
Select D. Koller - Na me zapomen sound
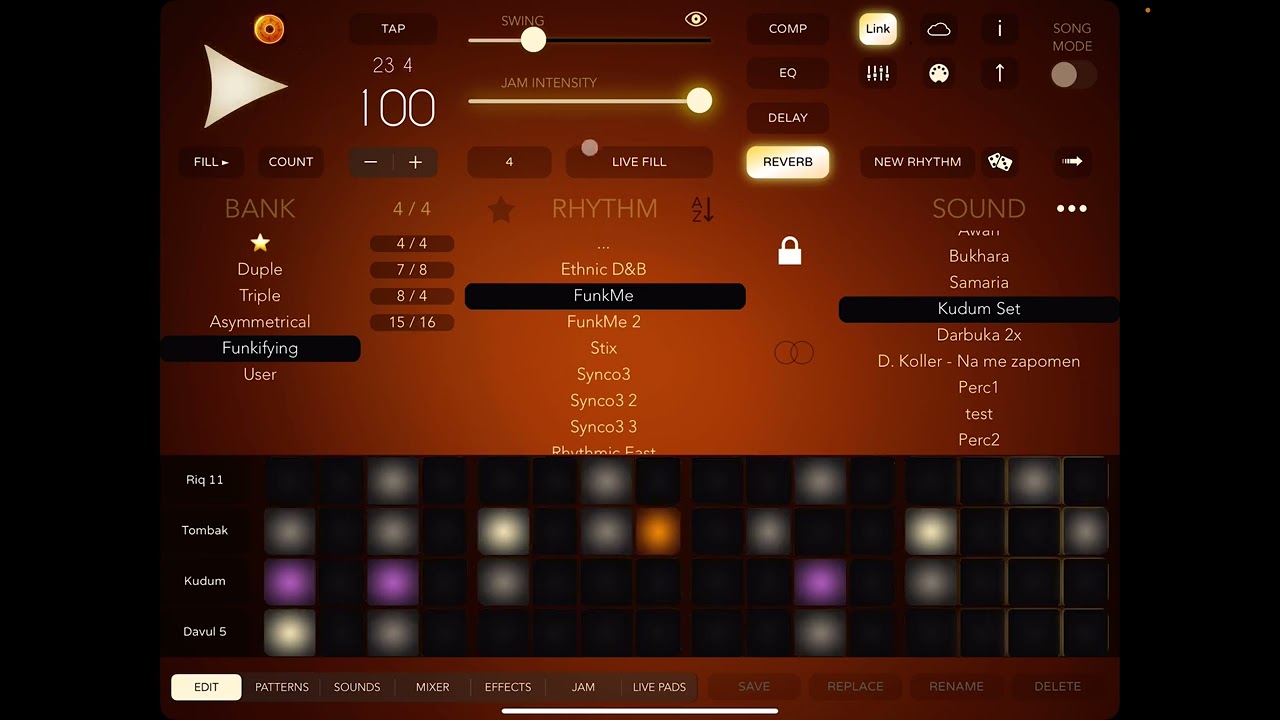point(979,361)
